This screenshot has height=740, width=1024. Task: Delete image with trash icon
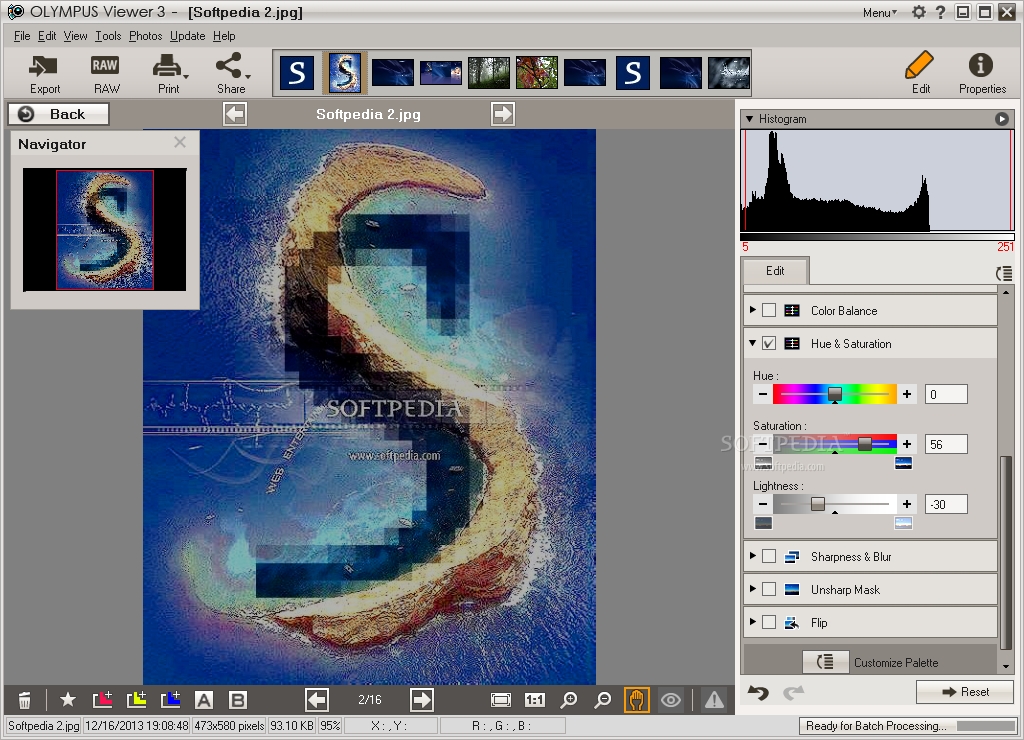click(x=24, y=700)
